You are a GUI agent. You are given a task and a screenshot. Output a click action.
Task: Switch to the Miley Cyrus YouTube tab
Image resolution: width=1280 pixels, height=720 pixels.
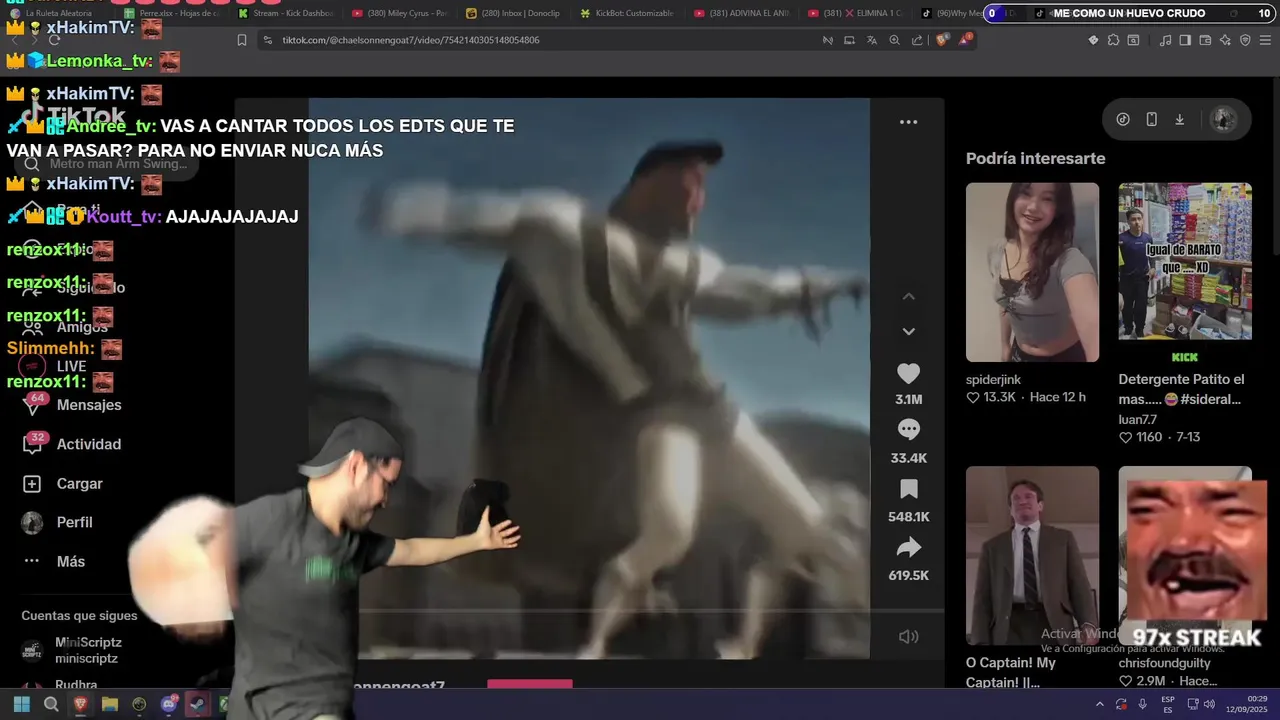pyautogui.click(x=399, y=13)
